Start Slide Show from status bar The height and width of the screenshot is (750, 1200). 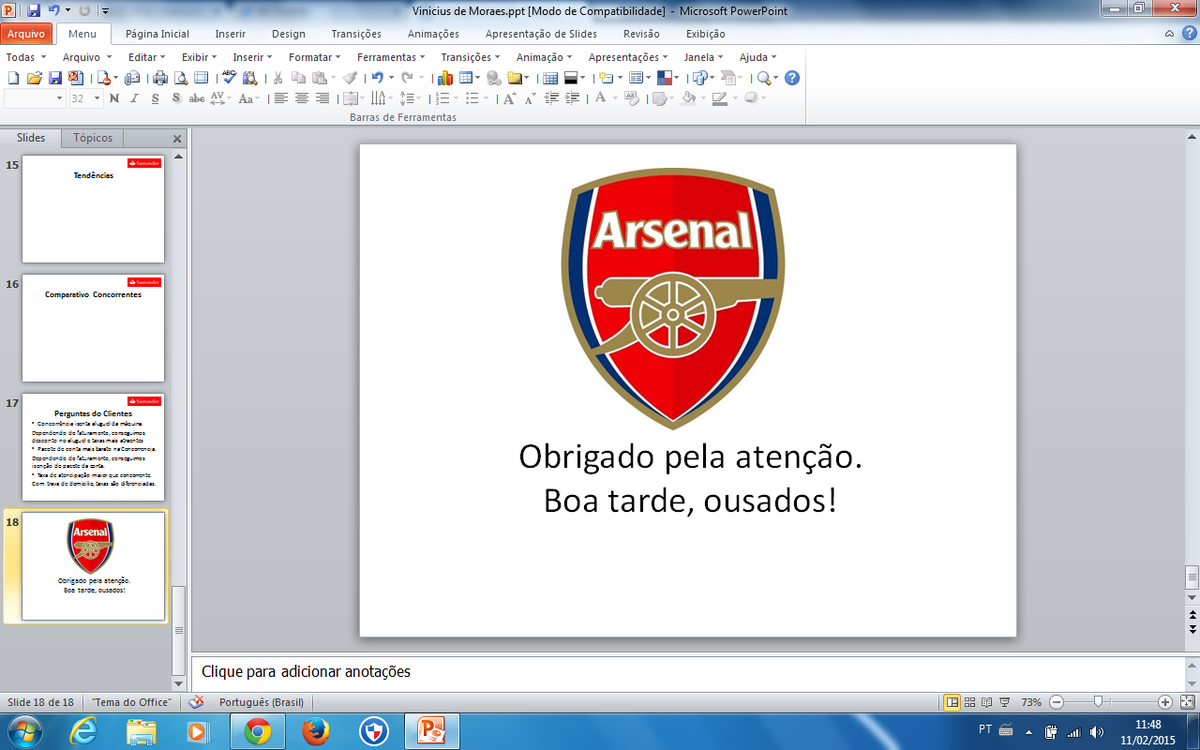click(x=1004, y=702)
